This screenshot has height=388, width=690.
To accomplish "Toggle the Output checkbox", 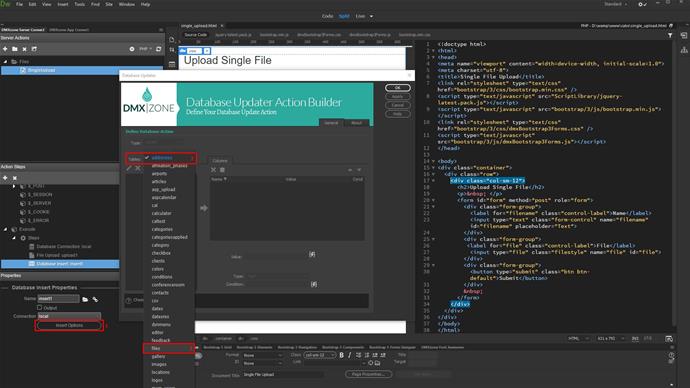I will [40, 307].
